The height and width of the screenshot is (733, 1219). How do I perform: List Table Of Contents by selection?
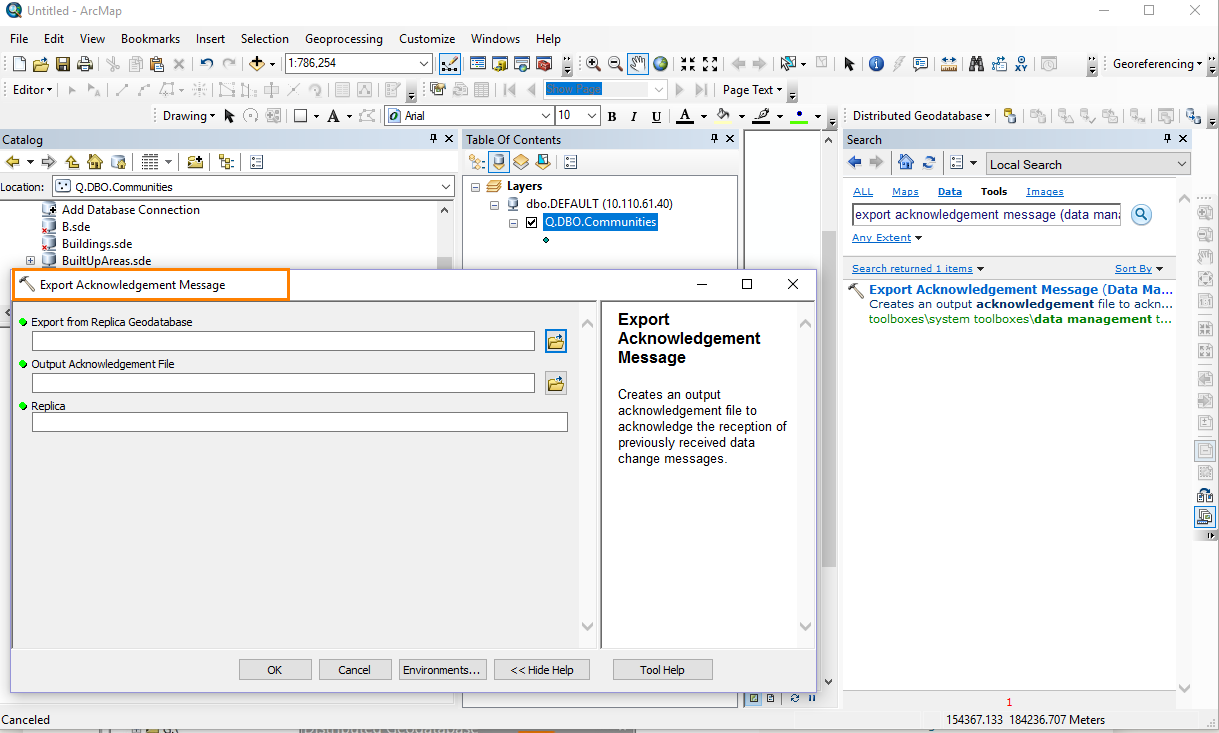[543, 162]
